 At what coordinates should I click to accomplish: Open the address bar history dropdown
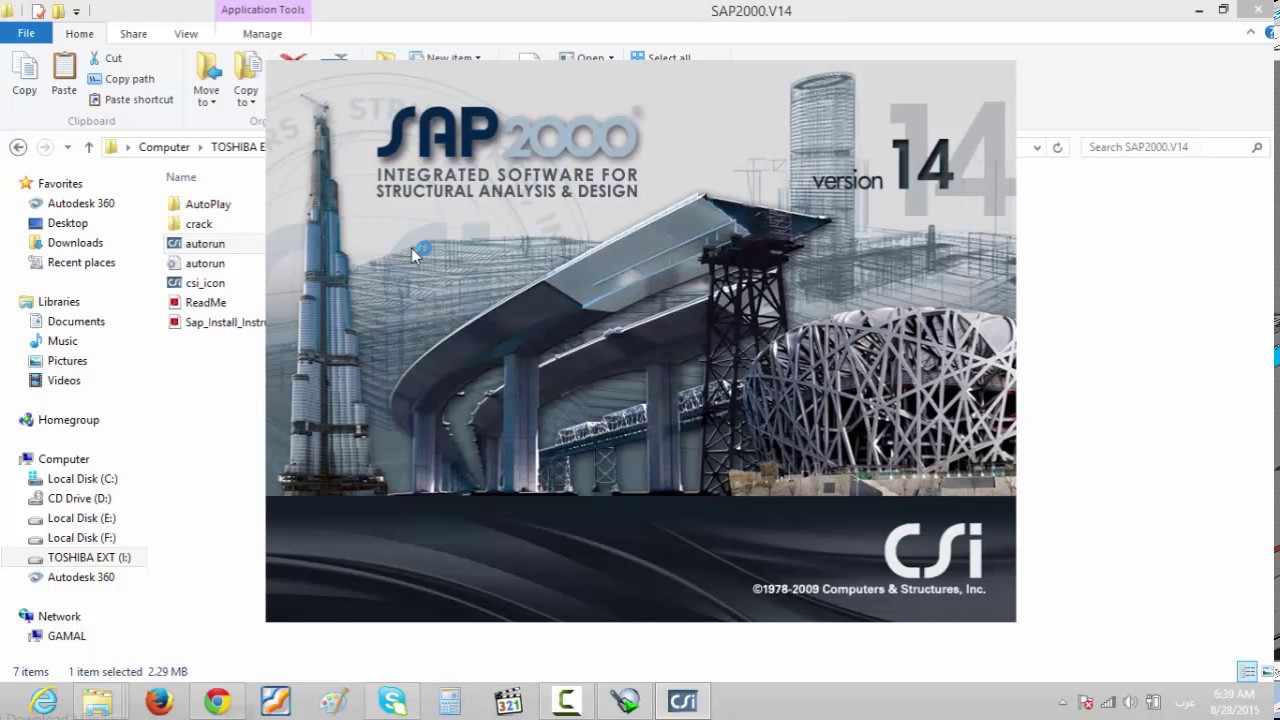pos(1037,147)
